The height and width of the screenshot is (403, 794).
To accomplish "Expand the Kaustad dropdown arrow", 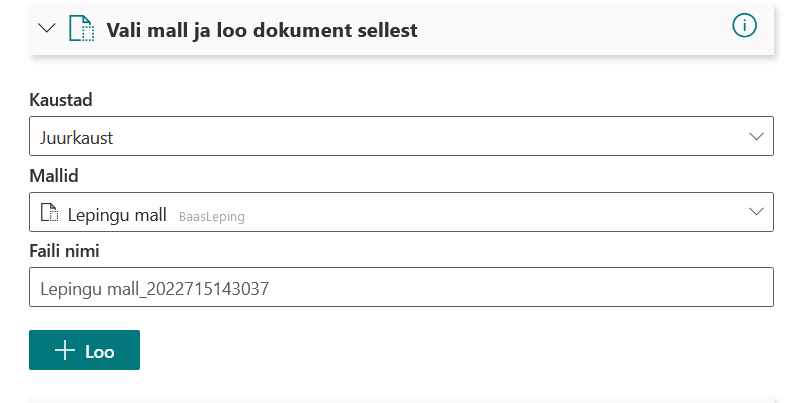I will pos(756,137).
